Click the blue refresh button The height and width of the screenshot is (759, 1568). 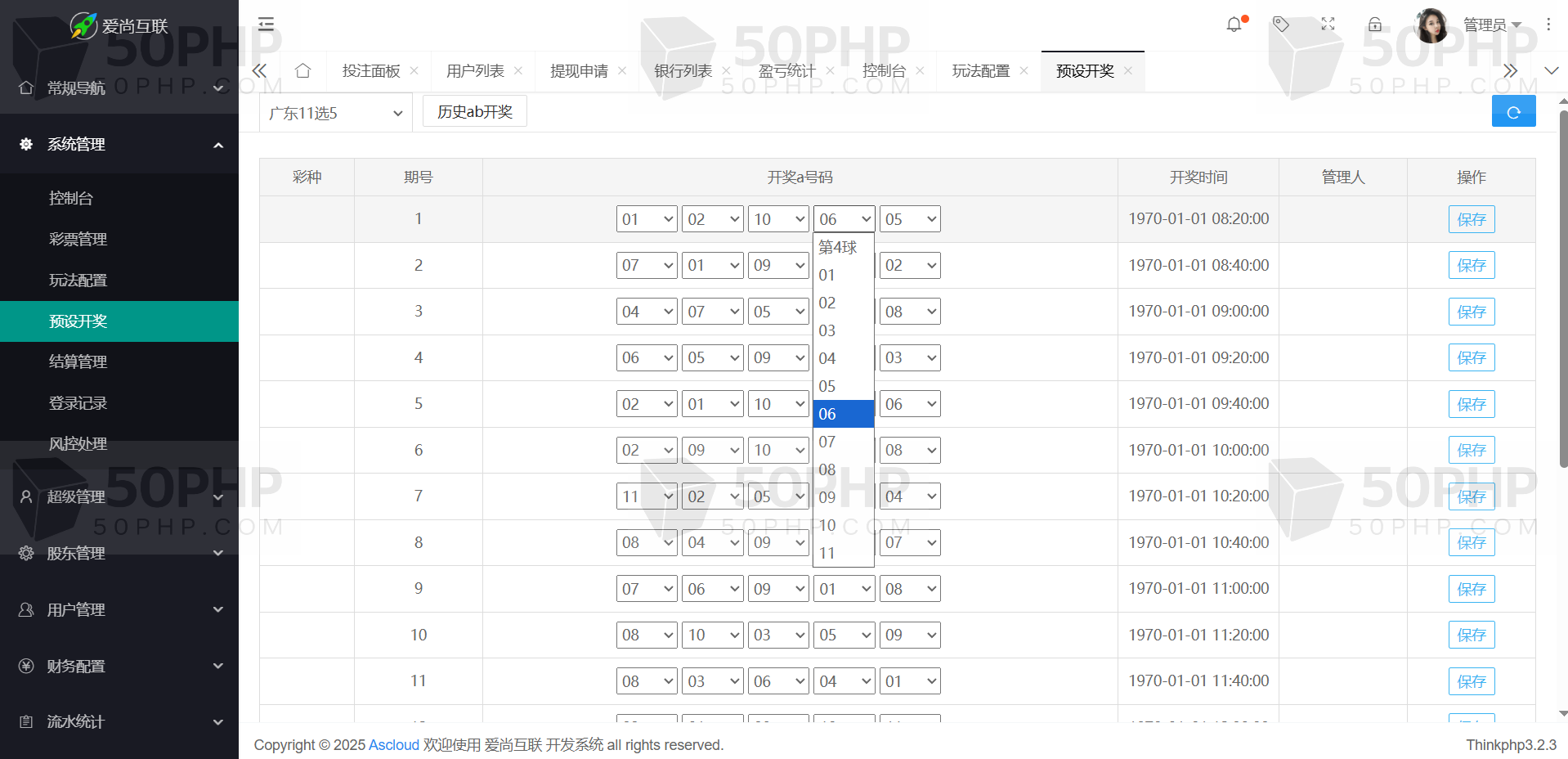pyautogui.click(x=1513, y=112)
